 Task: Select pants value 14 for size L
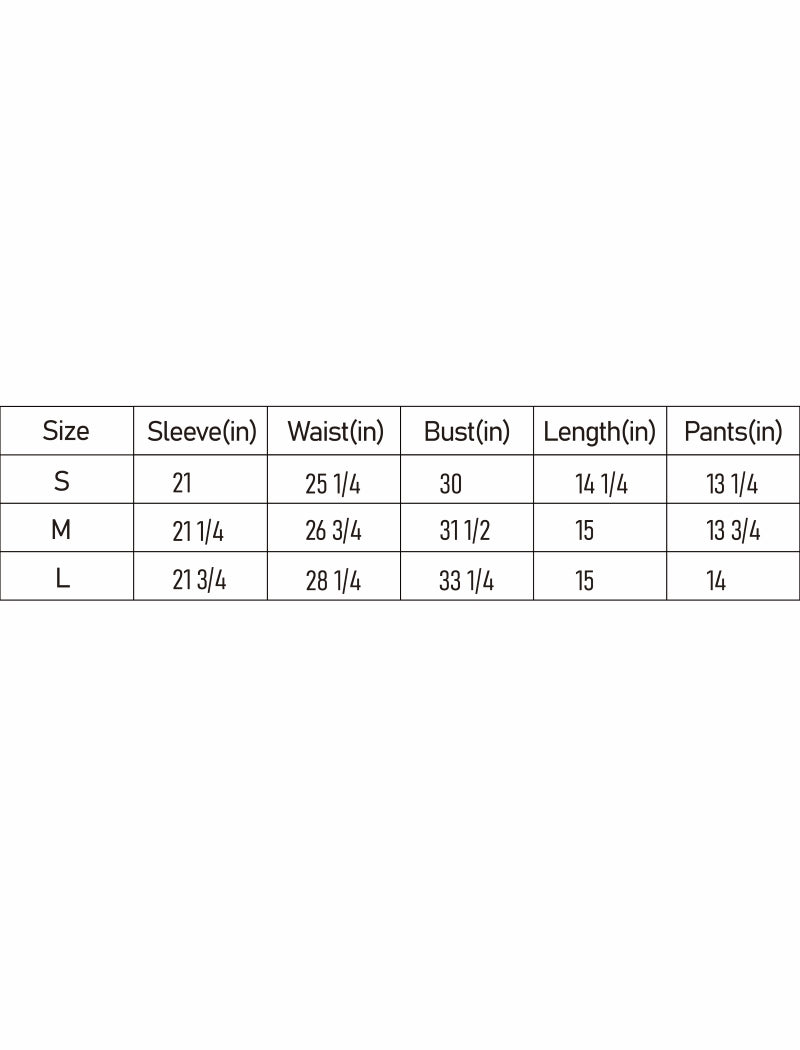click(716, 581)
